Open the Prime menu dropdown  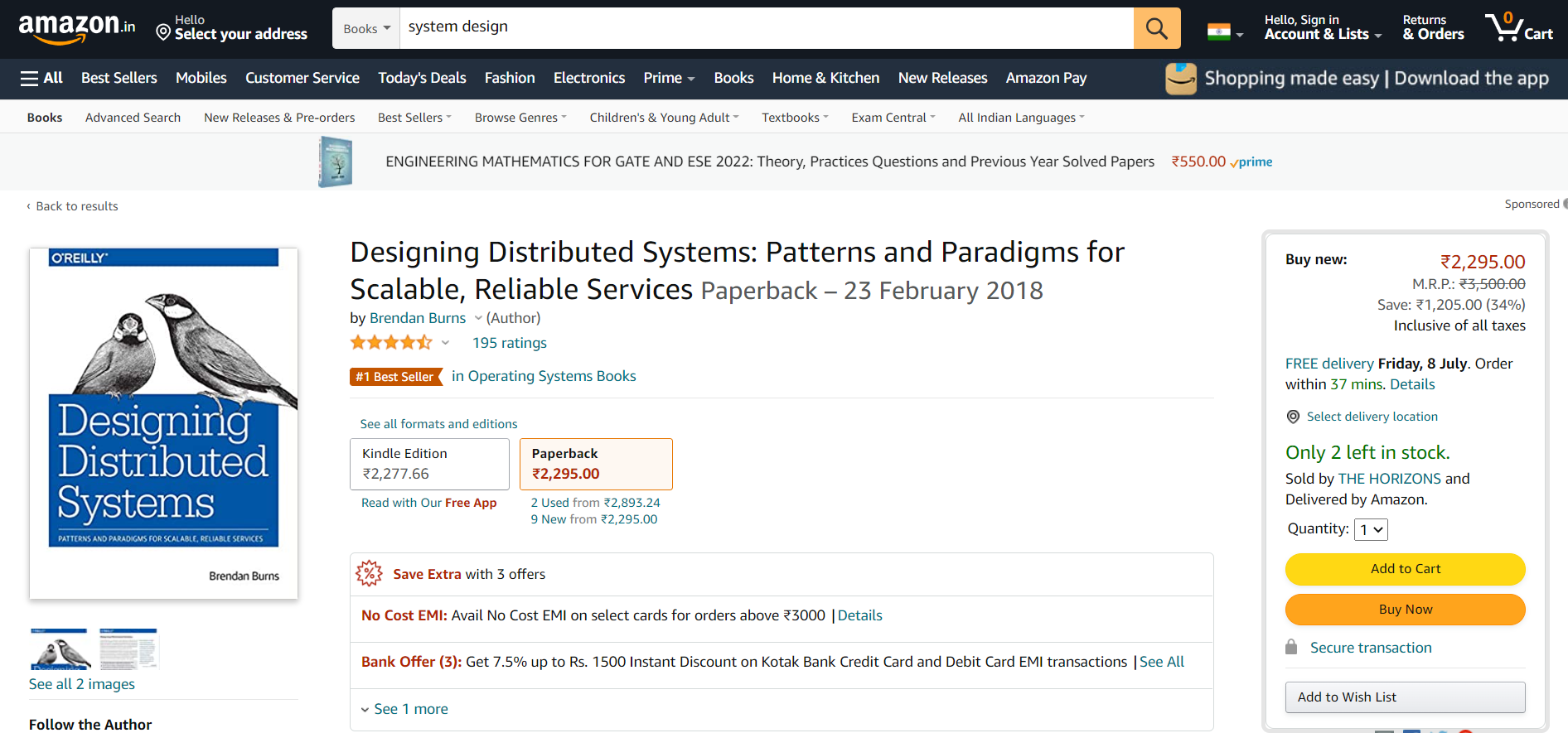(669, 78)
